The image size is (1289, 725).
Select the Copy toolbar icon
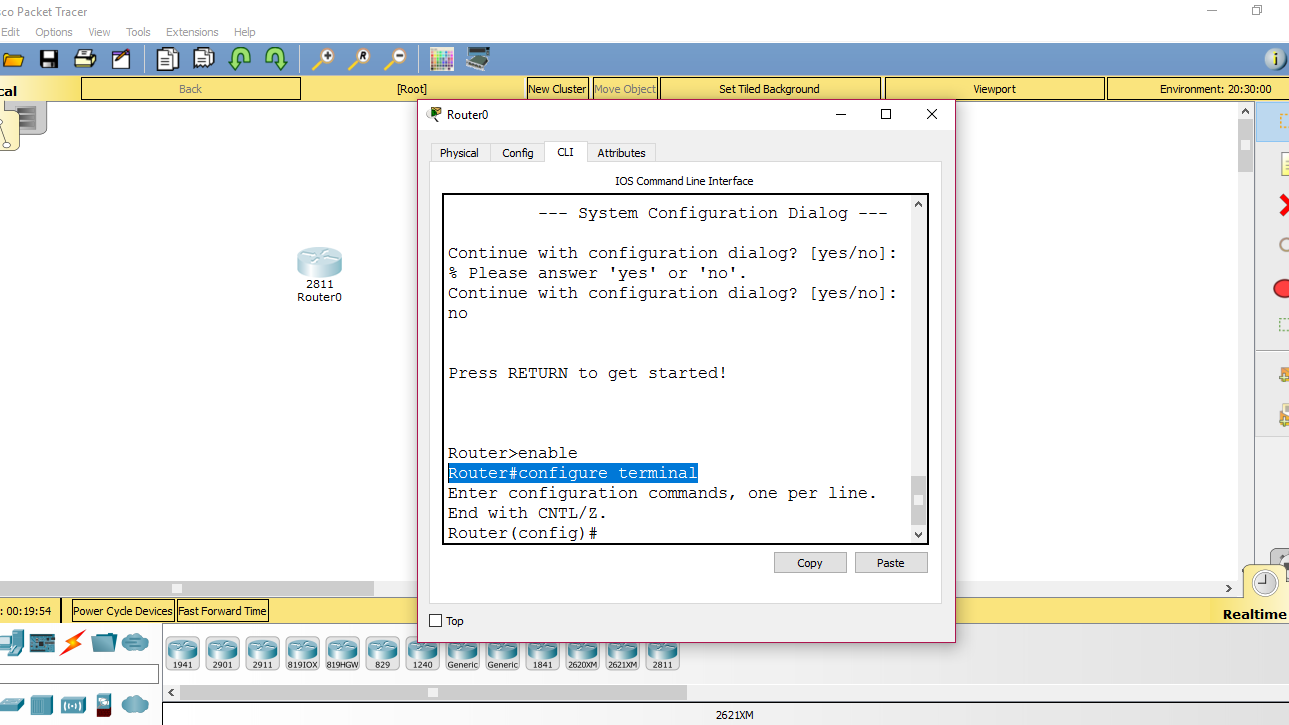point(167,58)
